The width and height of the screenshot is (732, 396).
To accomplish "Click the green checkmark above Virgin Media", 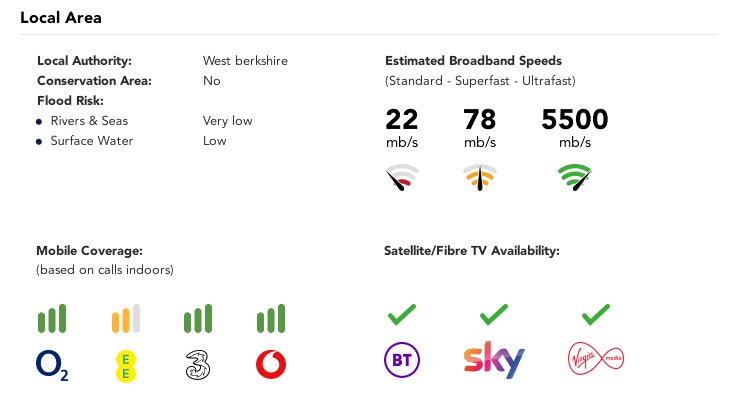I will (x=596, y=314).
